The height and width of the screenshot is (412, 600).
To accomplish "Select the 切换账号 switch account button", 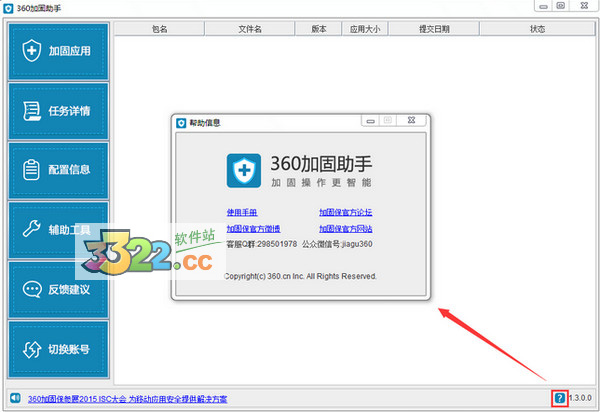I will coord(59,349).
